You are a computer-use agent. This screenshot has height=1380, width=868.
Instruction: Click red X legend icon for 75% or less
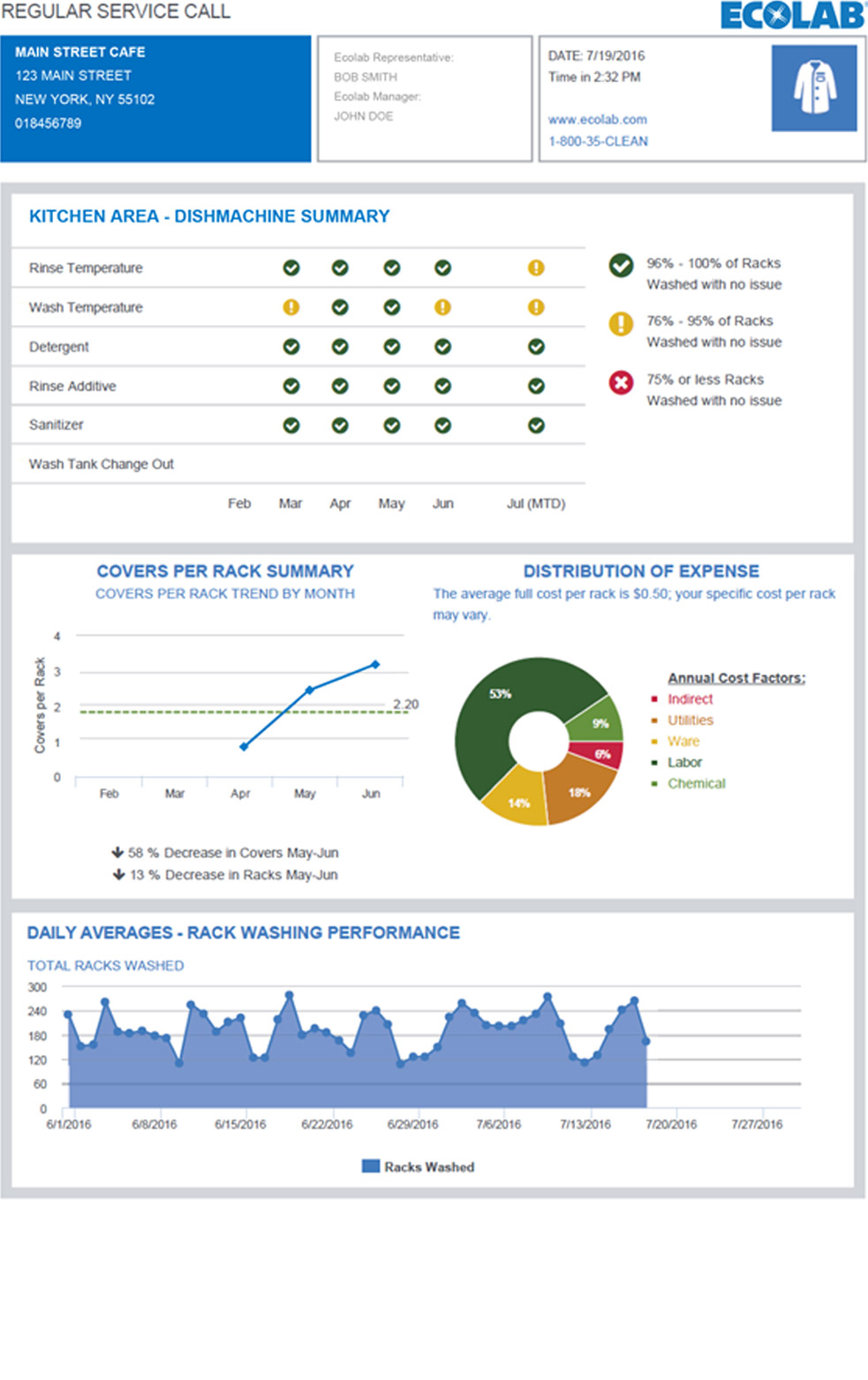[x=621, y=382]
